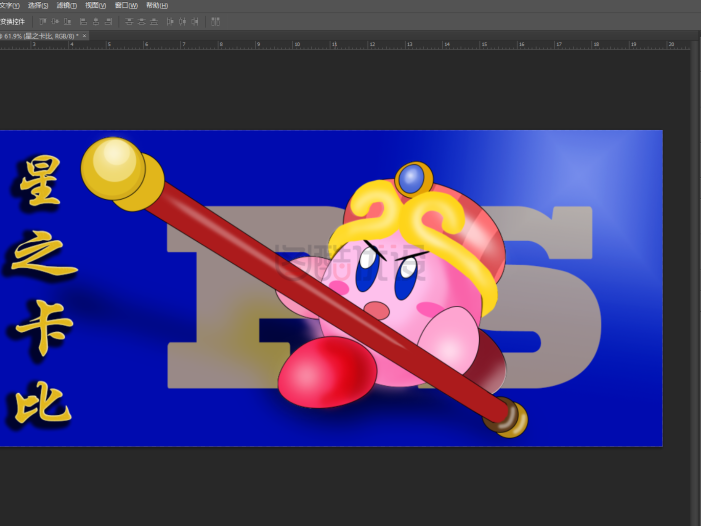Toggle the 变换控件 transform controls option
The height and width of the screenshot is (526, 701).
13,21
